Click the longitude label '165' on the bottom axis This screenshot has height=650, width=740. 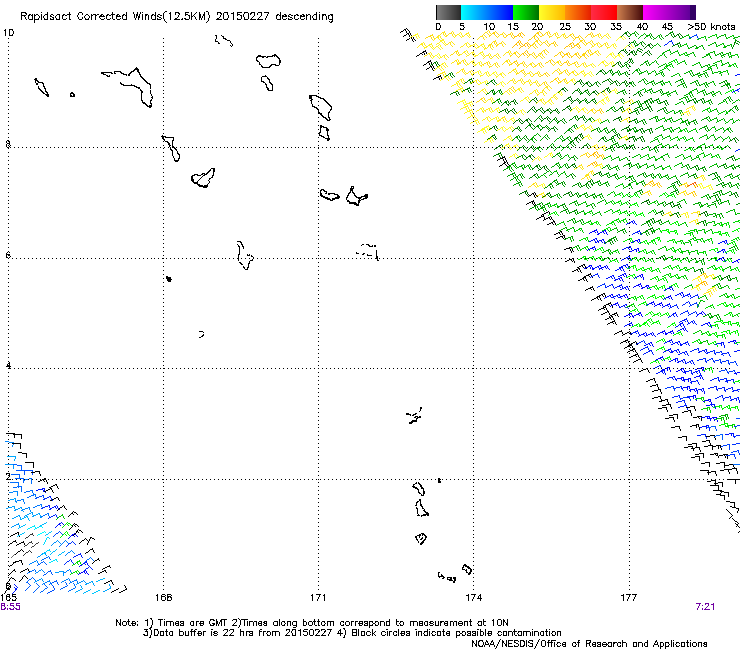[x=8, y=598]
